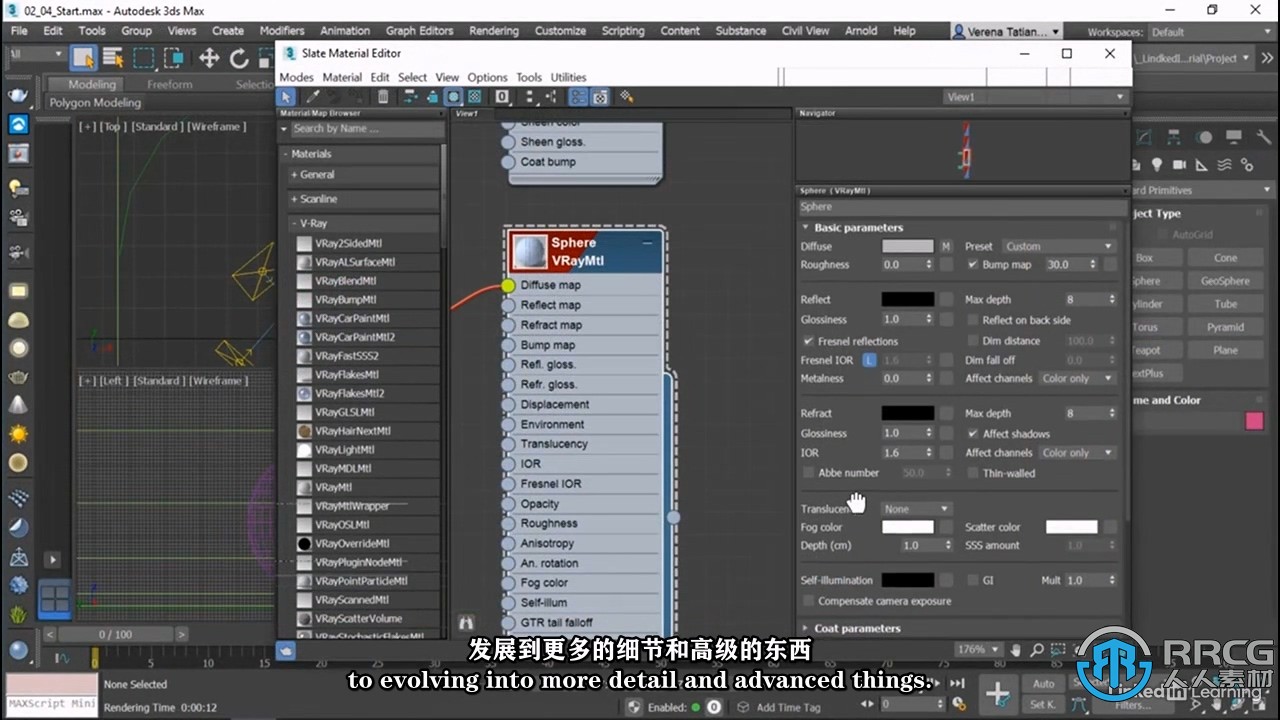Click the pink object color swatch

(1254, 421)
